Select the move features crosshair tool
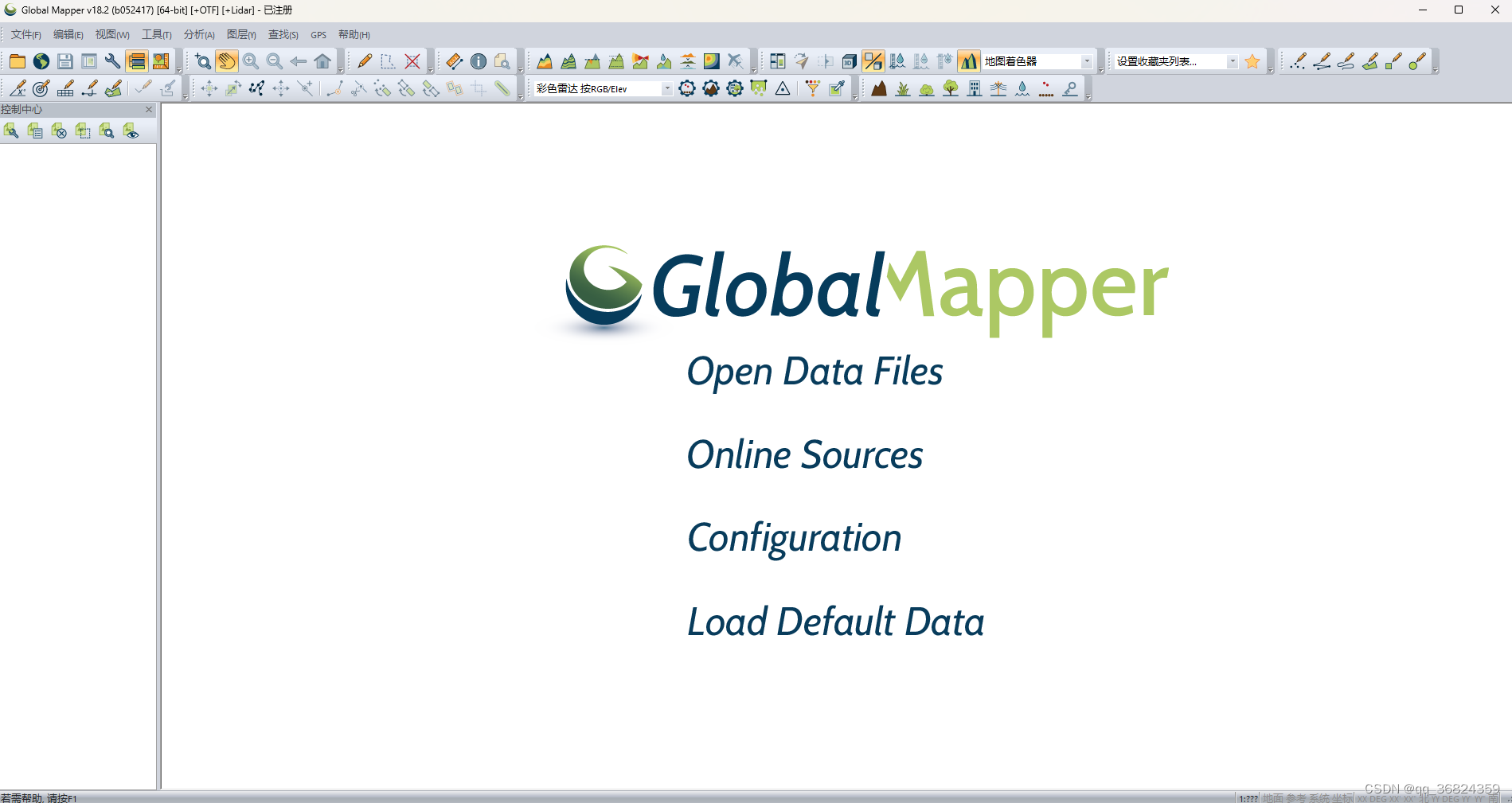The image size is (1512, 803). tap(209, 88)
